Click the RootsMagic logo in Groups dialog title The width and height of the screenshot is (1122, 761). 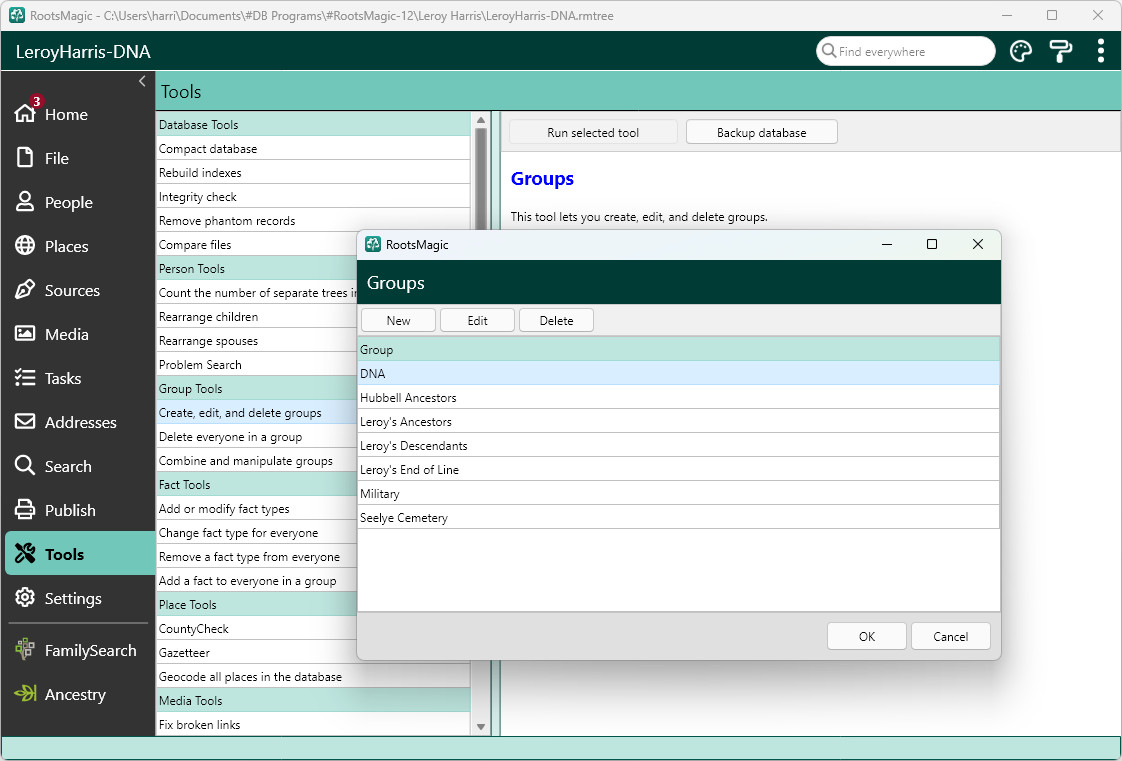pyautogui.click(x=373, y=244)
